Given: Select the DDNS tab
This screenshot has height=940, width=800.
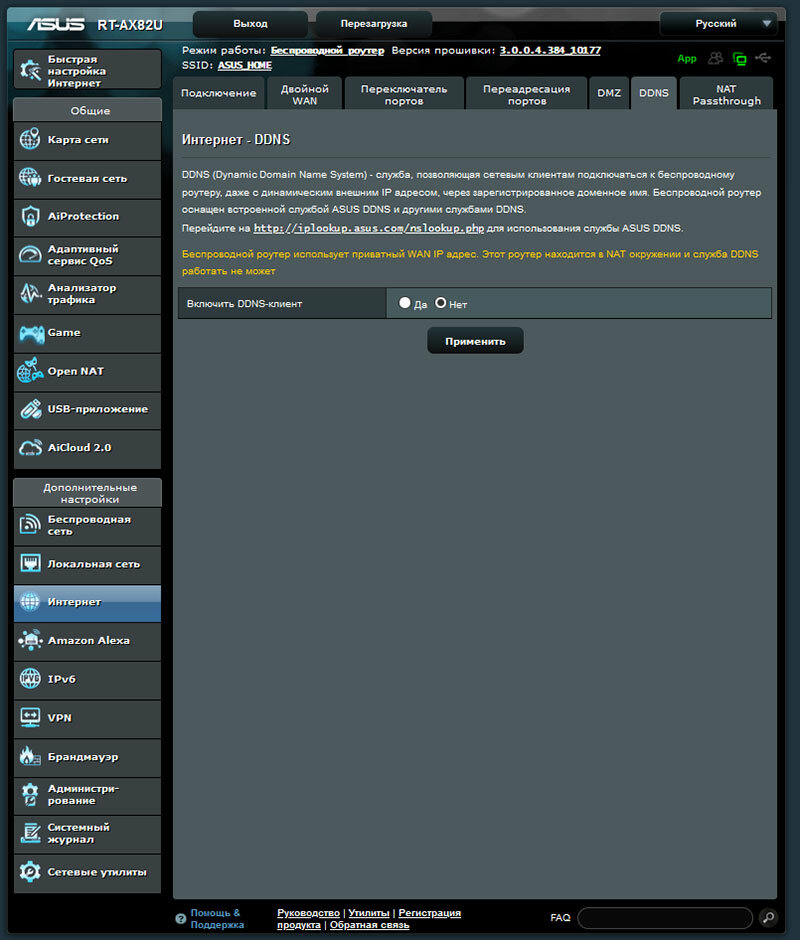Looking at the screenshot, I should [x=654, y=93].
